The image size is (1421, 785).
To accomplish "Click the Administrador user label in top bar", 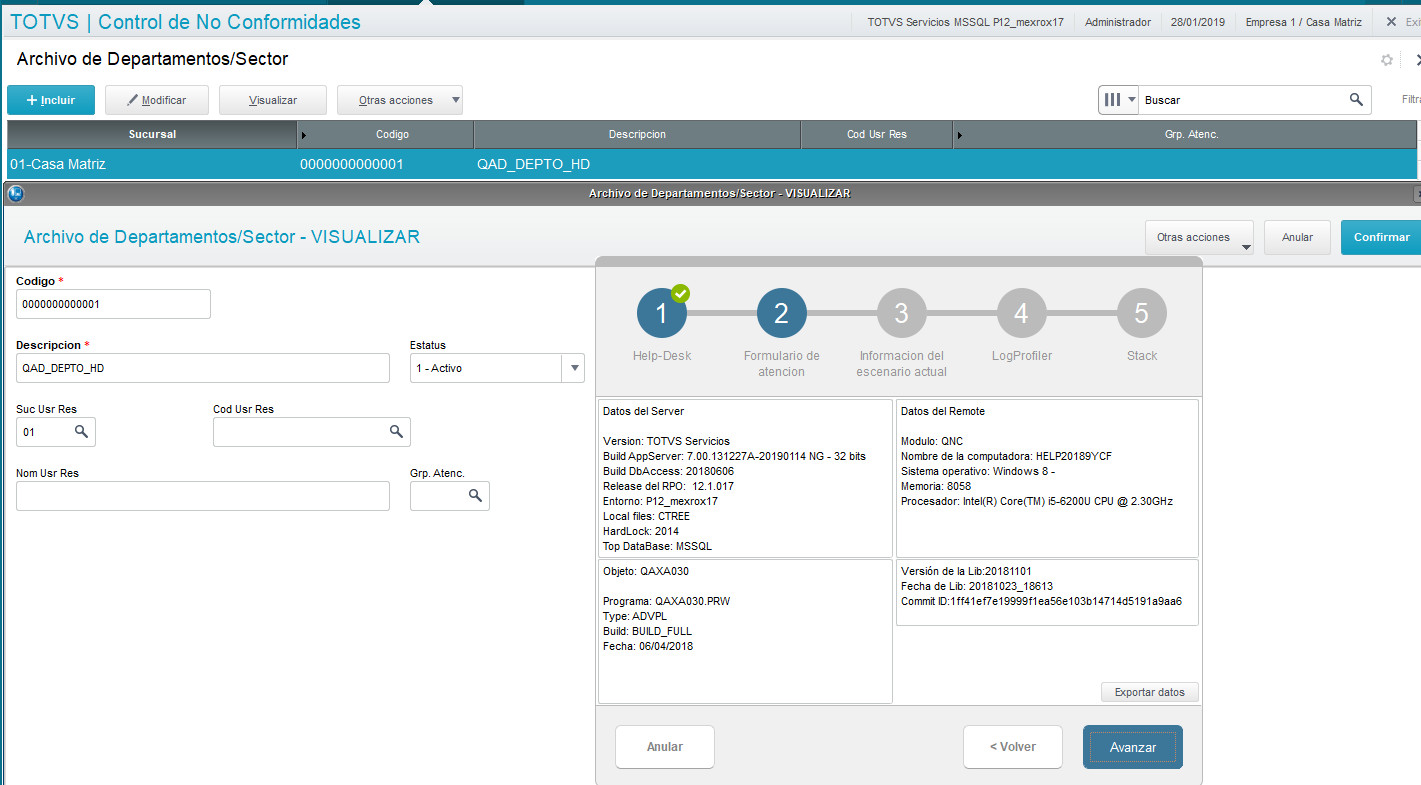I will click(x=1118, y=22).
